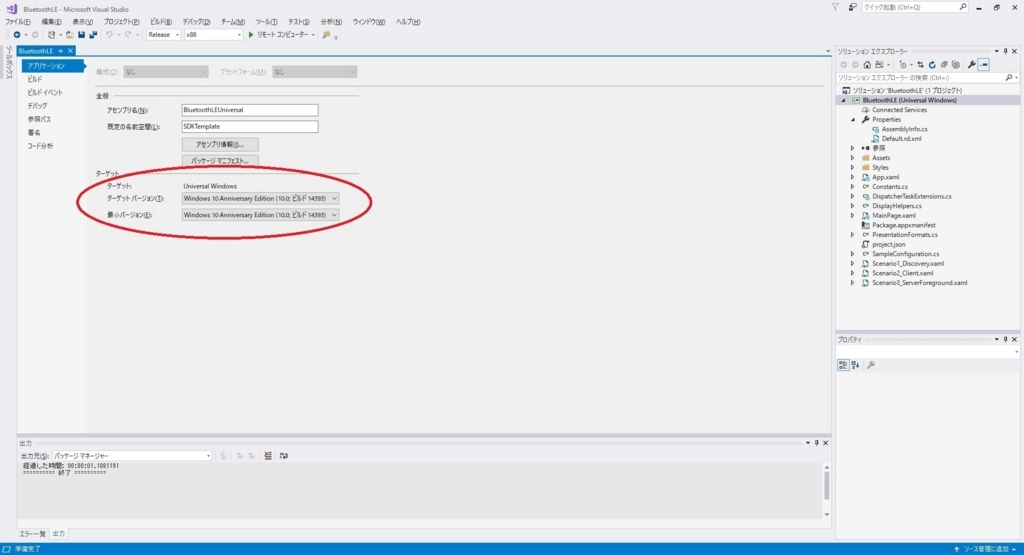Viewport: 1024px width, 555px height.
Task: Collapse the BluetoothLE (Universal Windows) project node
Action: (x=843, y=101)
